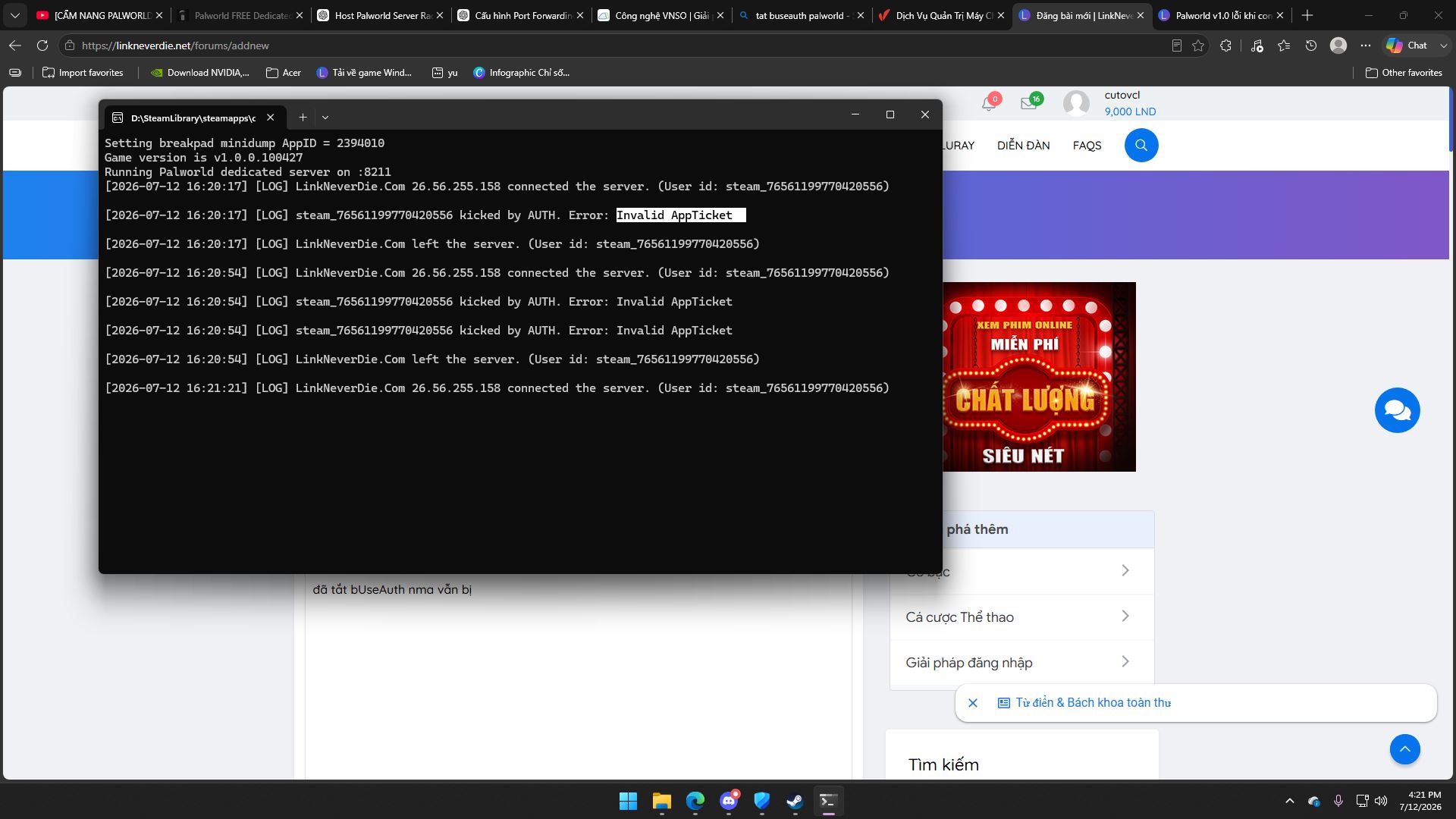Open the reader view icon in address bar
Screen dimensions: 1456x819
(x=1176, y=45)
